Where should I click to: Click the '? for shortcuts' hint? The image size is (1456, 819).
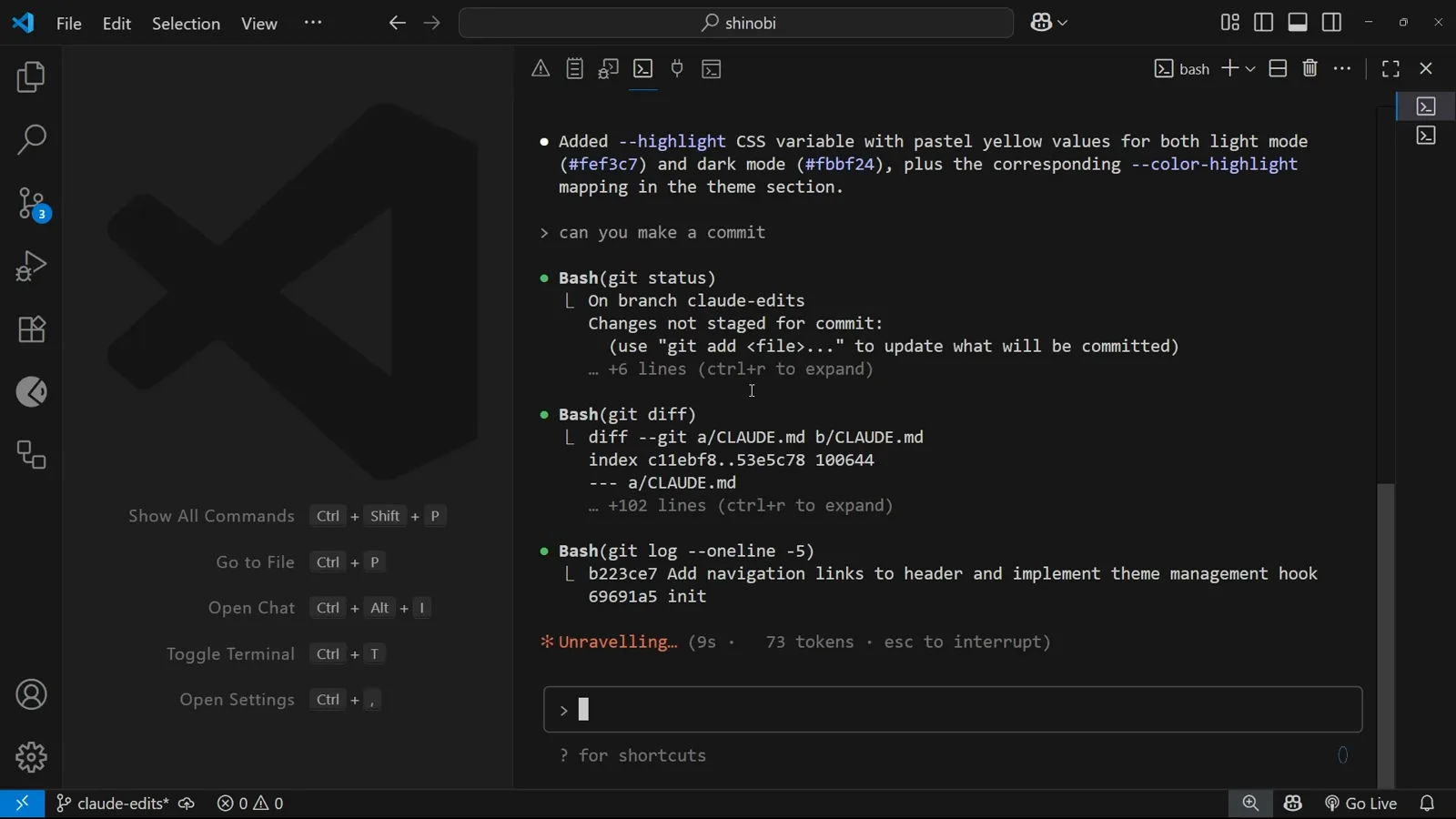pos(632,756)
